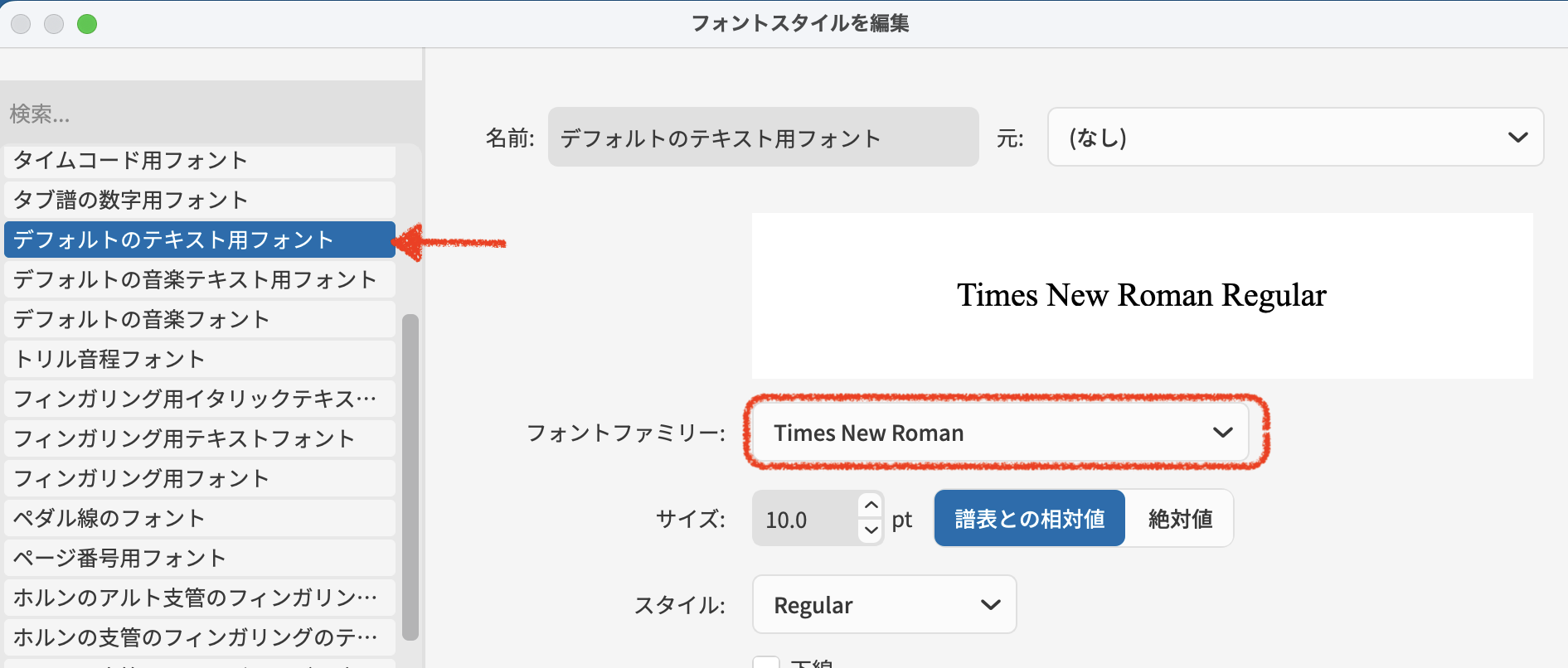
Task: Select ページ番号用フォント list entry
Action: [199, 558]
